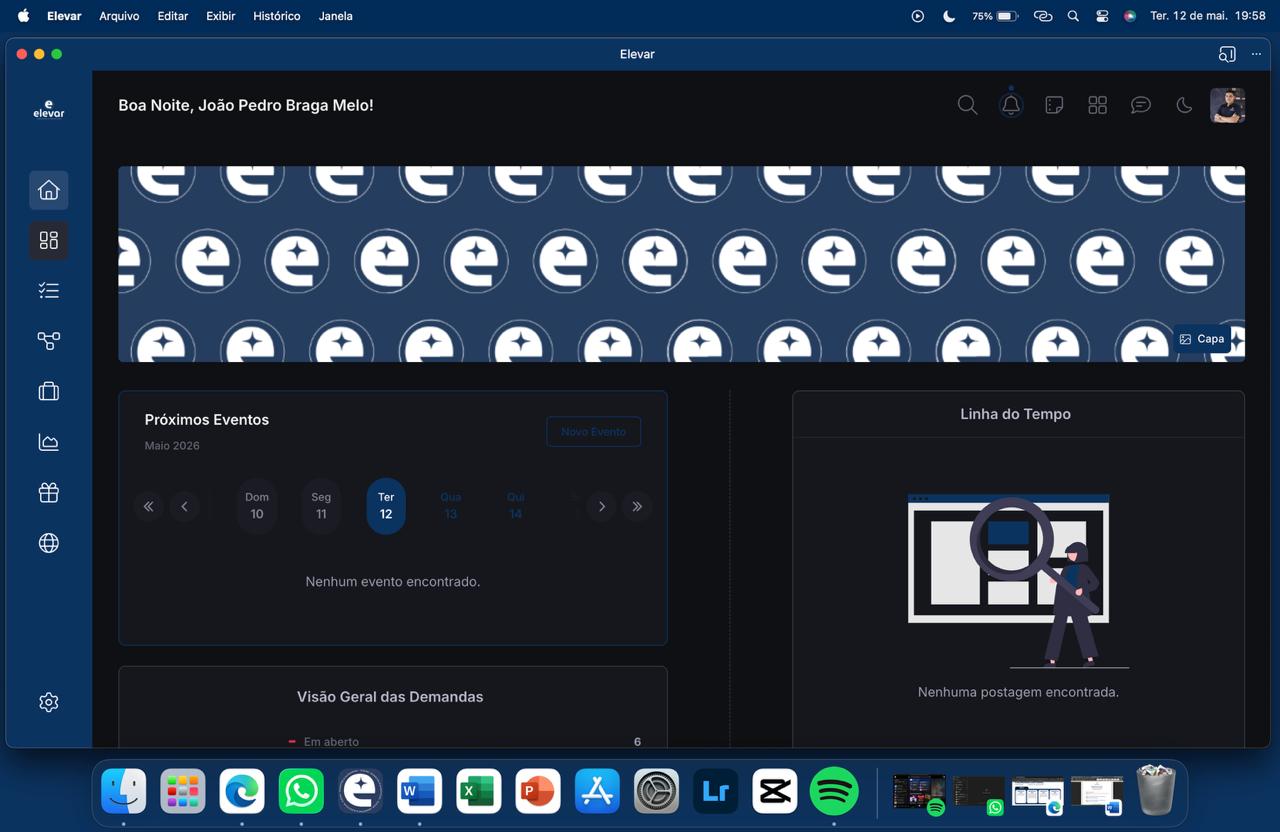Open the globe icon in the sidebar
The height and width of the screenshot is (832, 1280).
point(48,543)
